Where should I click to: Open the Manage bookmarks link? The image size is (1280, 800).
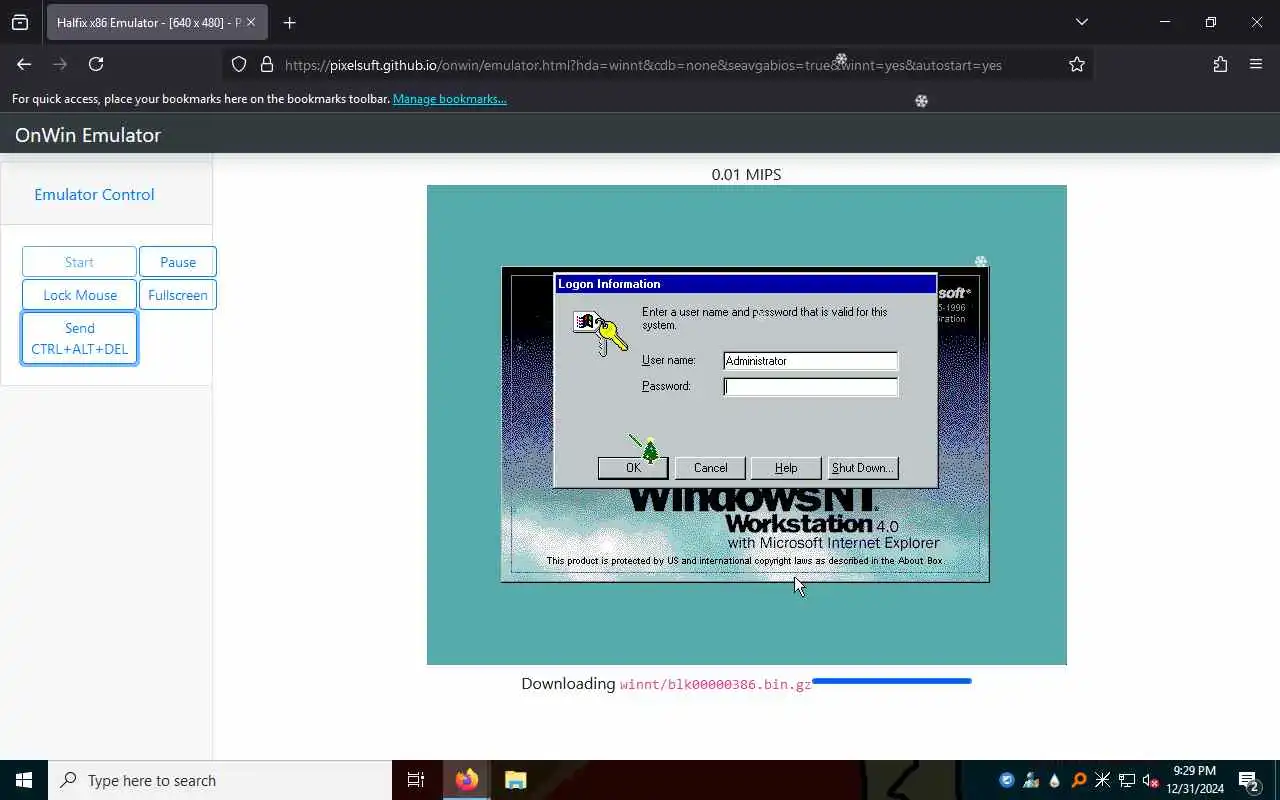click(x=450, y=99)
